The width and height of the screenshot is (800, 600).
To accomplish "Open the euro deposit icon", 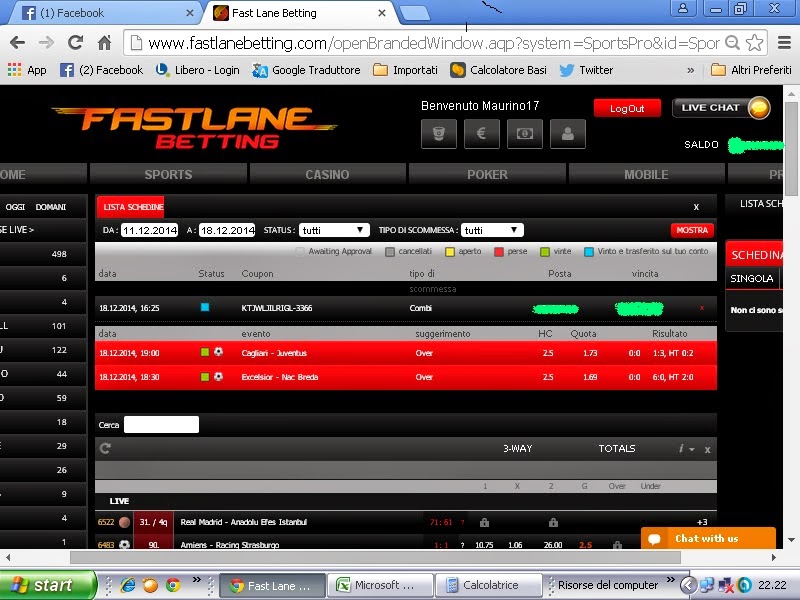I will (482, 134).
